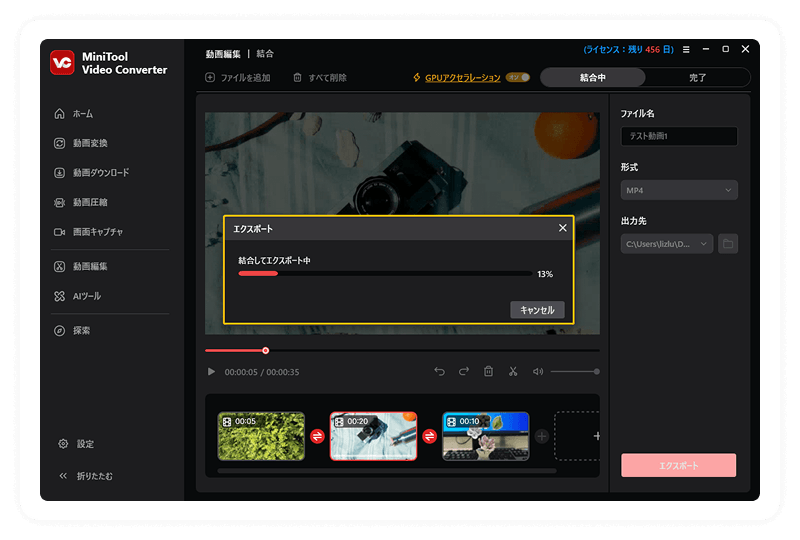Screen dimensions: 800x540
Task: Browse output folder icon
Action: (728, 244)
